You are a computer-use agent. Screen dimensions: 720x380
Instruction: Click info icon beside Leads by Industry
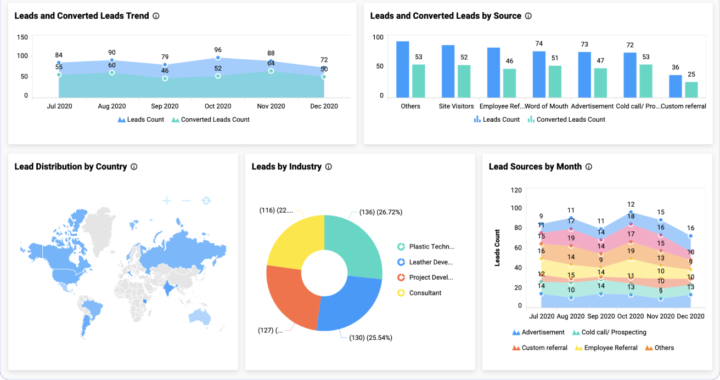click(x=329, y=167)
